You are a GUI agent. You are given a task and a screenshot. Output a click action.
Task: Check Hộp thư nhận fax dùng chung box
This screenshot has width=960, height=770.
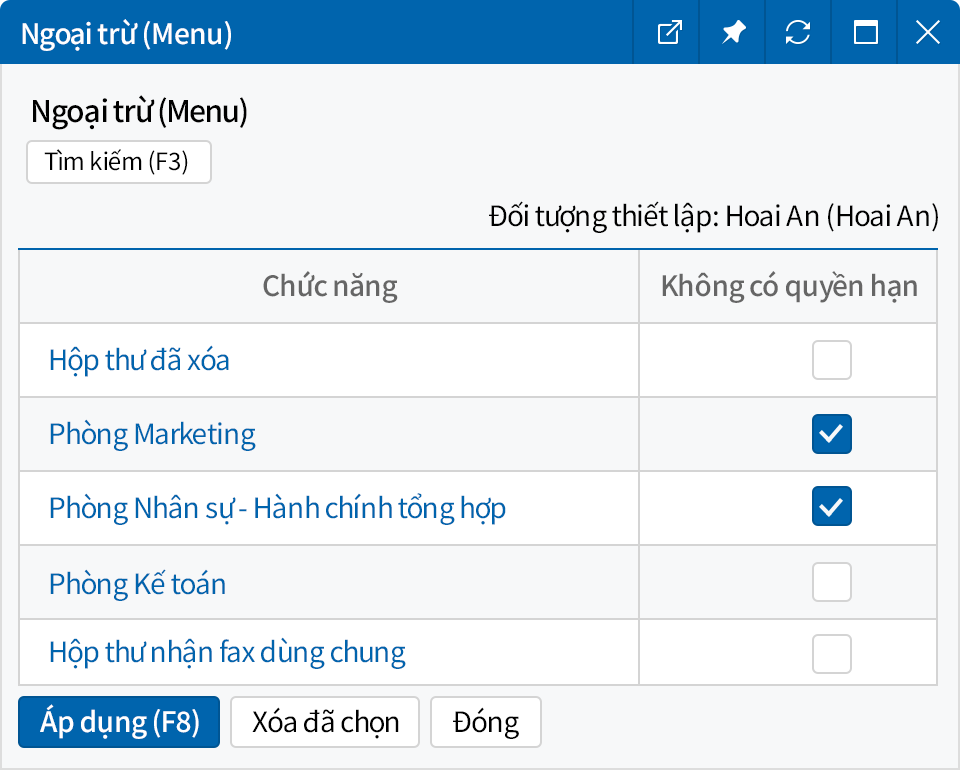831,654
